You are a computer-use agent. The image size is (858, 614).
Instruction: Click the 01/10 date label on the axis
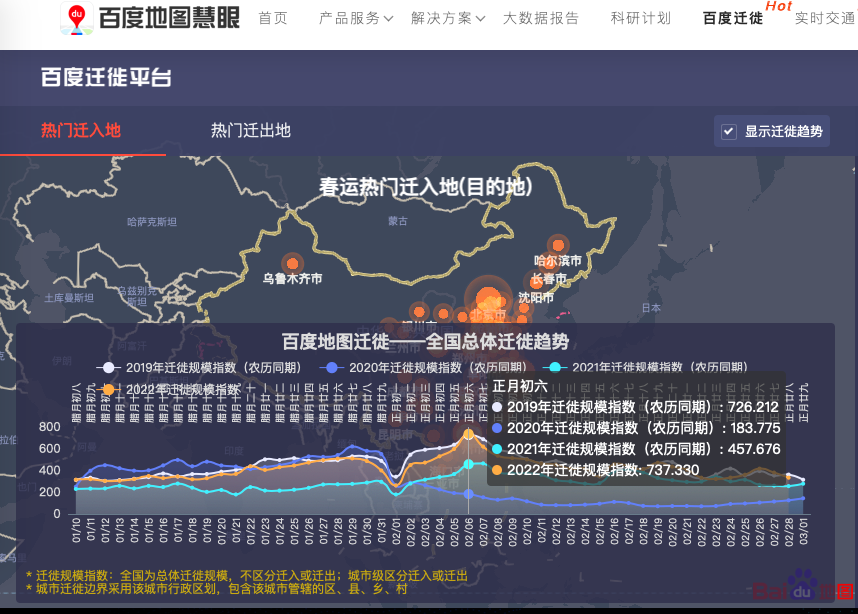pyautogui.click(x=76, y=530)
